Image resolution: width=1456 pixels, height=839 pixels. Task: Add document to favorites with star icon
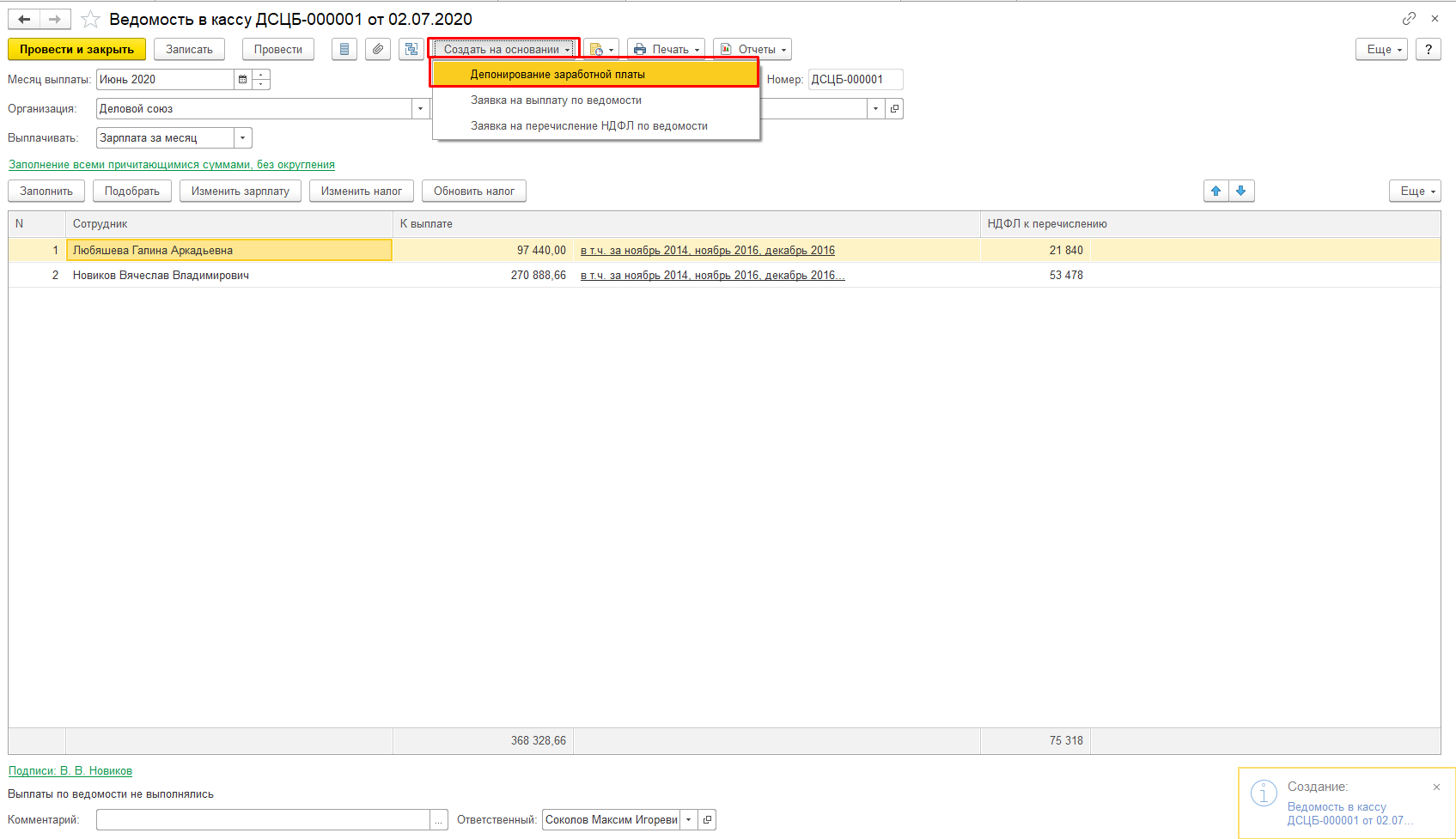tap(90, 19)
